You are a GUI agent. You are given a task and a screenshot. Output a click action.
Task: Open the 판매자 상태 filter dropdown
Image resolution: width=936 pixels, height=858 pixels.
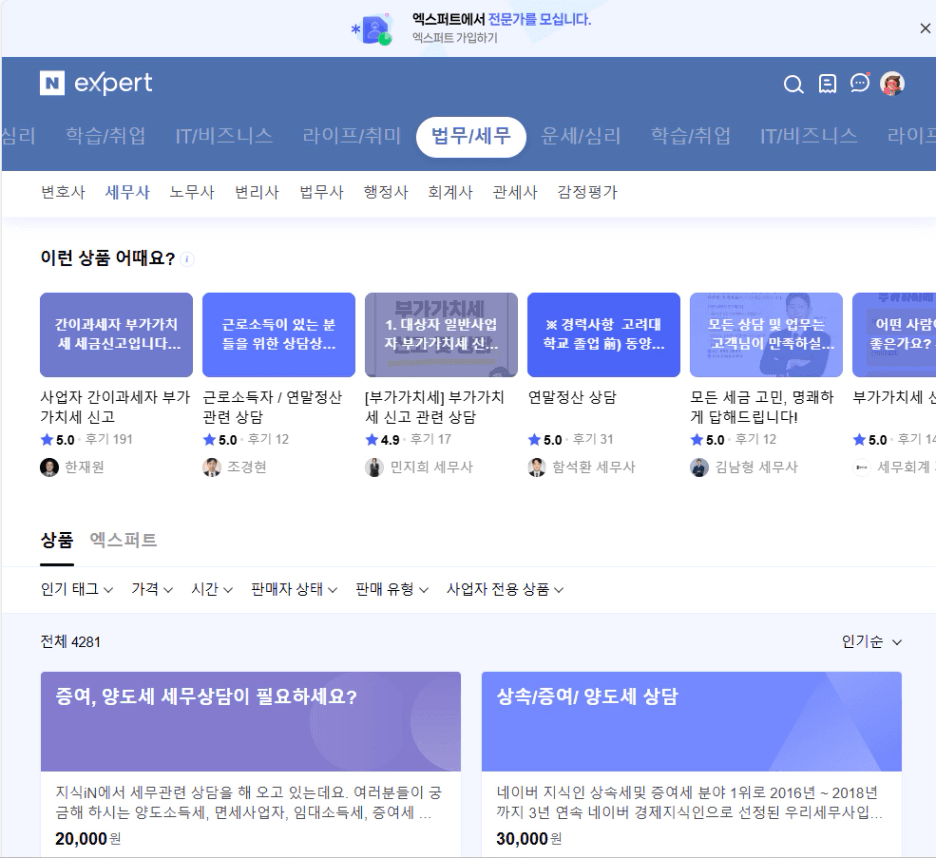(294, 590)
